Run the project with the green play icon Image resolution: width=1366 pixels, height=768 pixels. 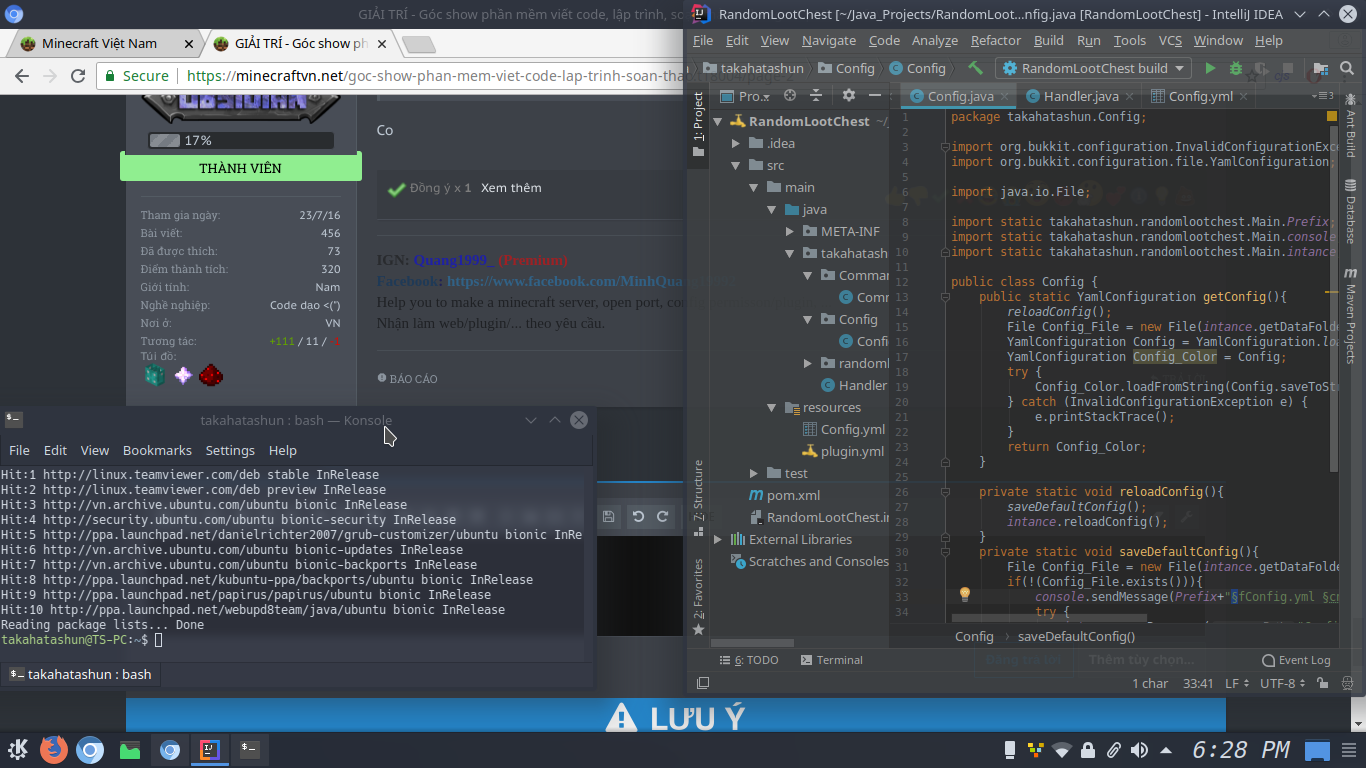tap(1210, 68)
